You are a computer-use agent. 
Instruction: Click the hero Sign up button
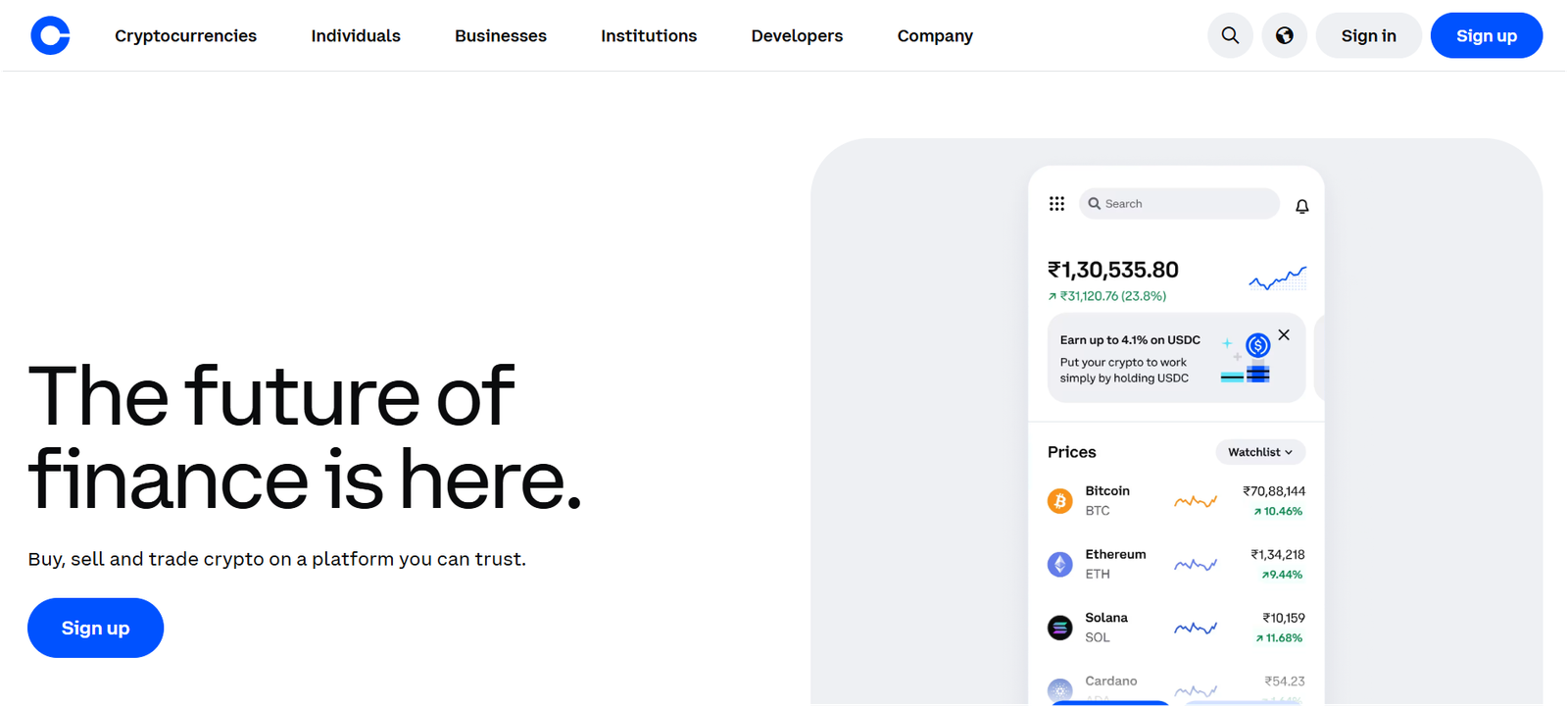click(95, 628)
